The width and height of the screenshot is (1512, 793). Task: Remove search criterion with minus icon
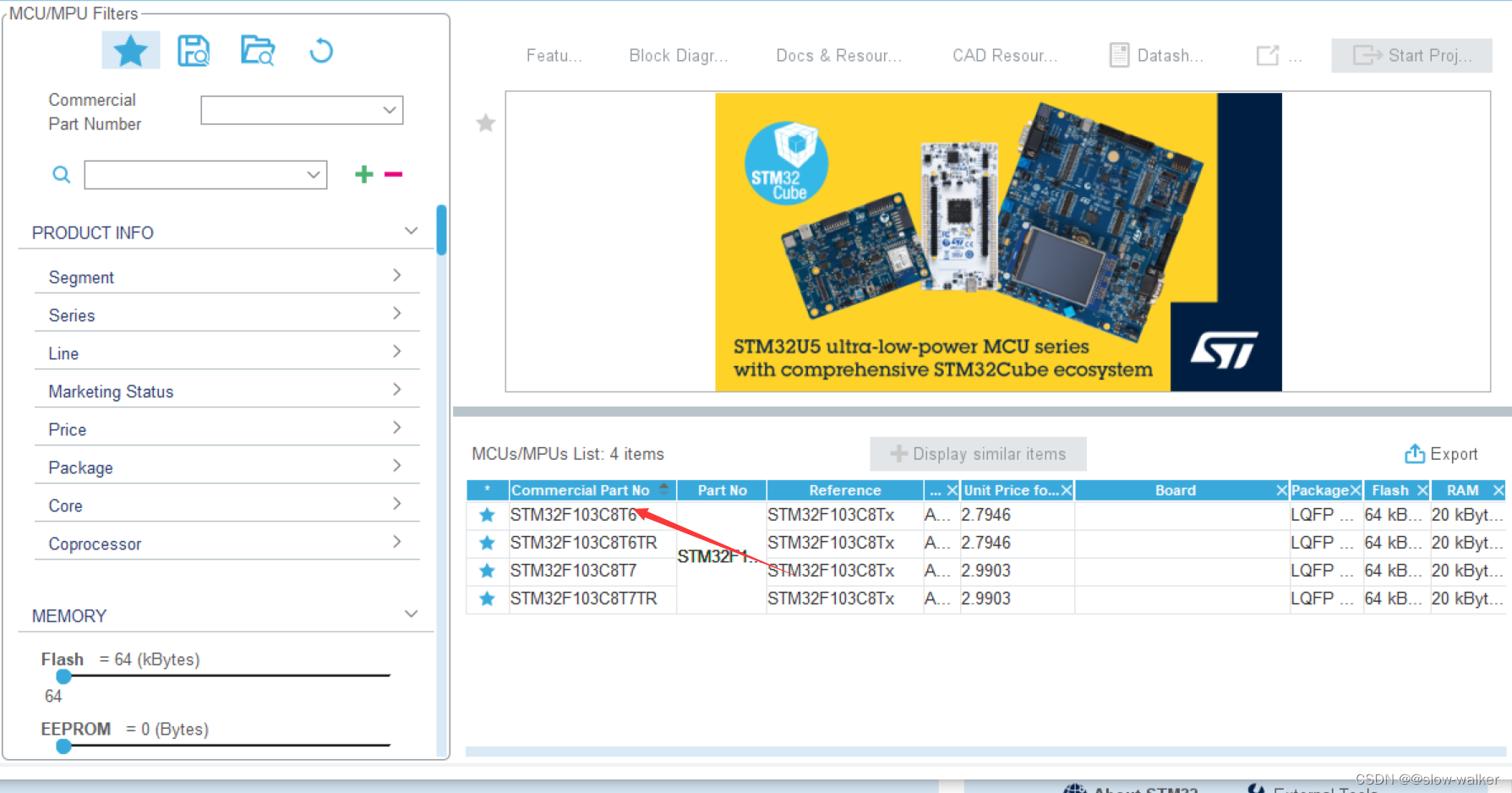(392, 174)
